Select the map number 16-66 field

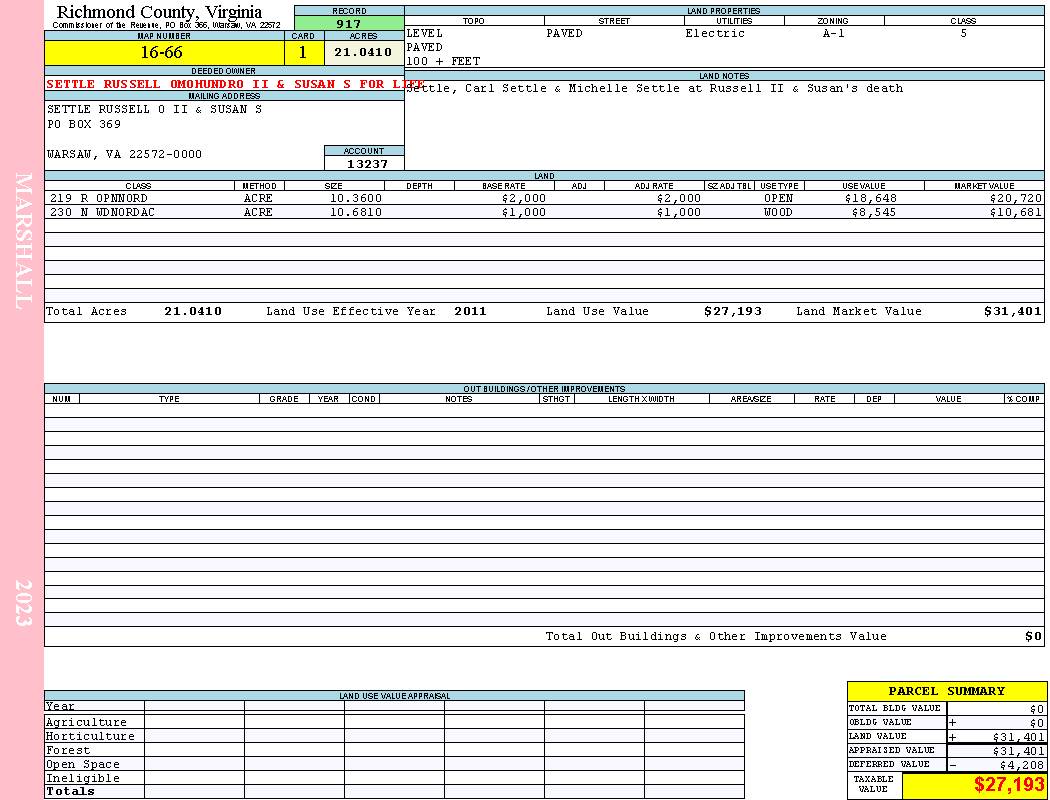tap(164, 53)
